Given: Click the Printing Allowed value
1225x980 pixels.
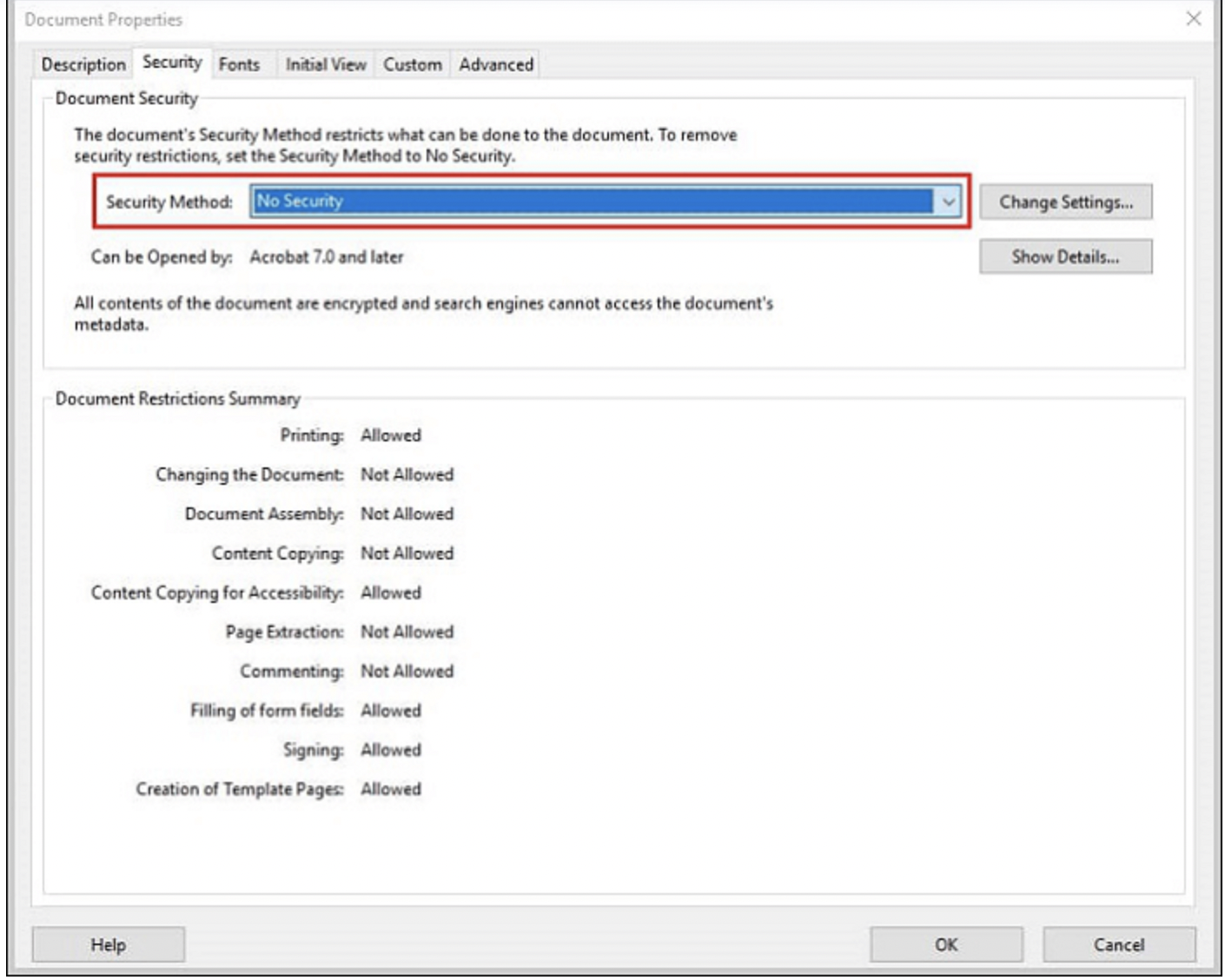Looking at the screenshot, I should pyautogui.click(x=391, y=435).
